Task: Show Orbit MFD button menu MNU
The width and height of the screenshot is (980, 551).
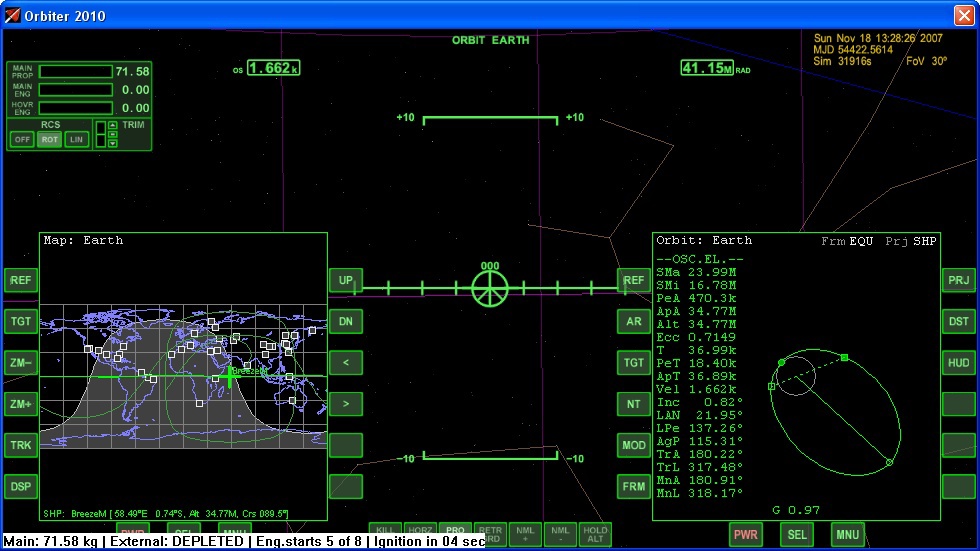Action: pos(848,535)
